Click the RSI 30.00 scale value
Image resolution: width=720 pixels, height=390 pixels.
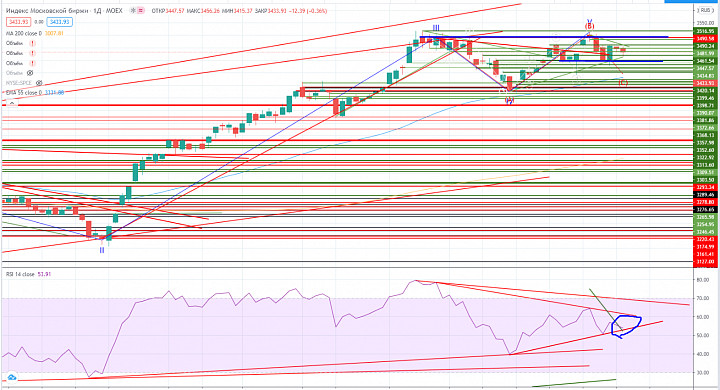[x=704, y=373]
